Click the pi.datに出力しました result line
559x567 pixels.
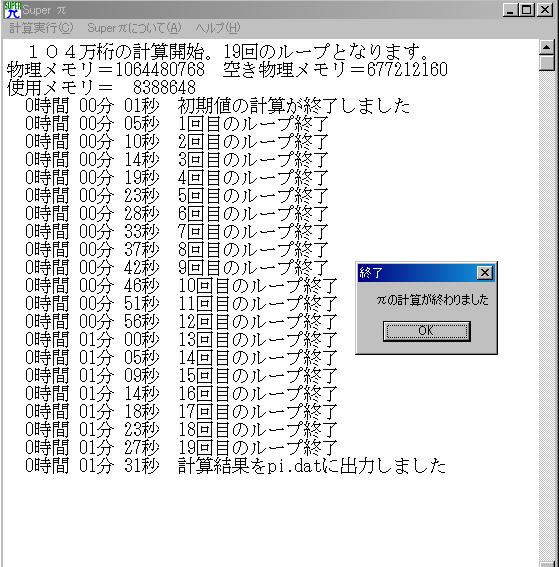(236, 465)
